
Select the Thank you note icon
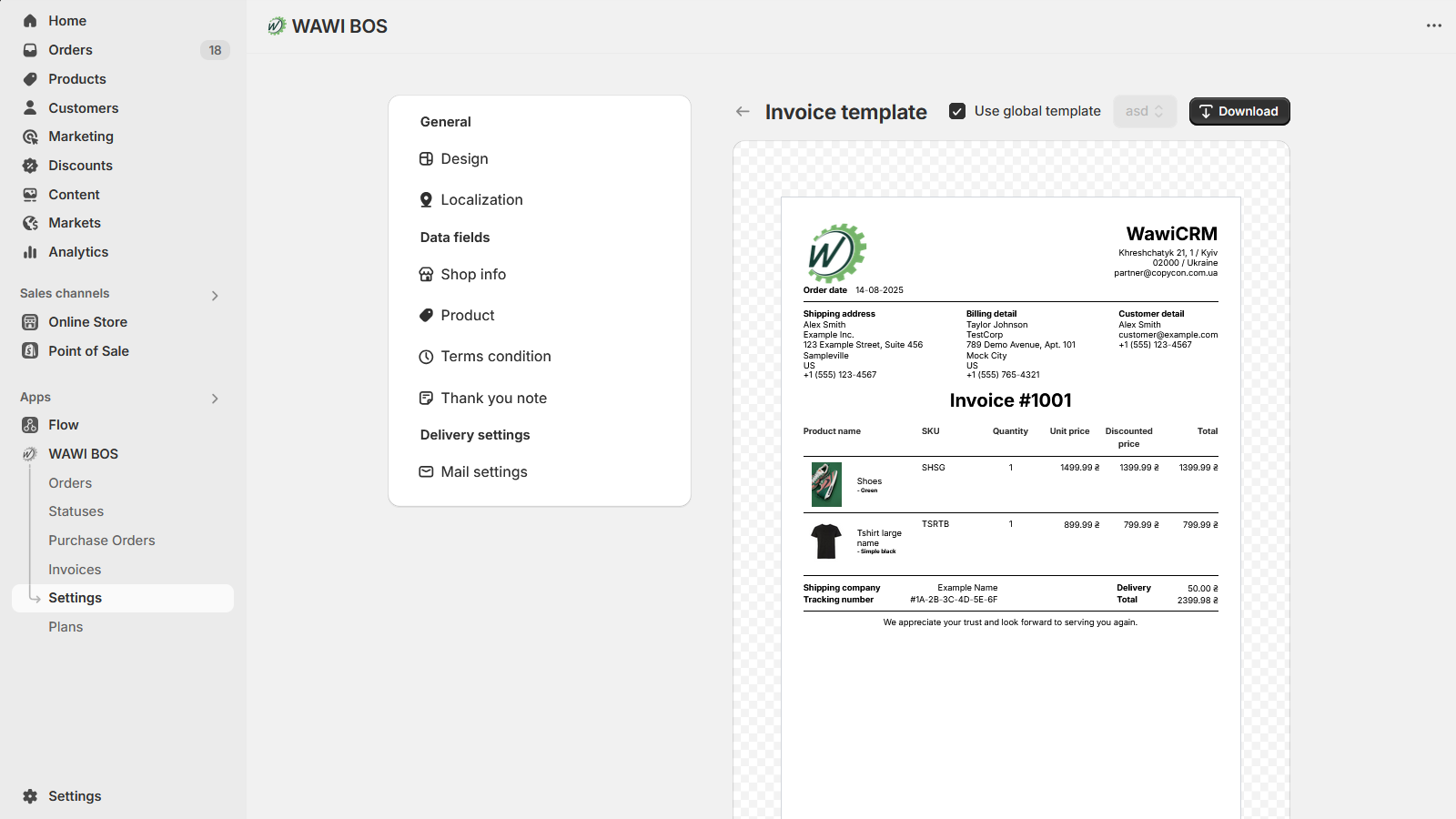coord(427,398)
